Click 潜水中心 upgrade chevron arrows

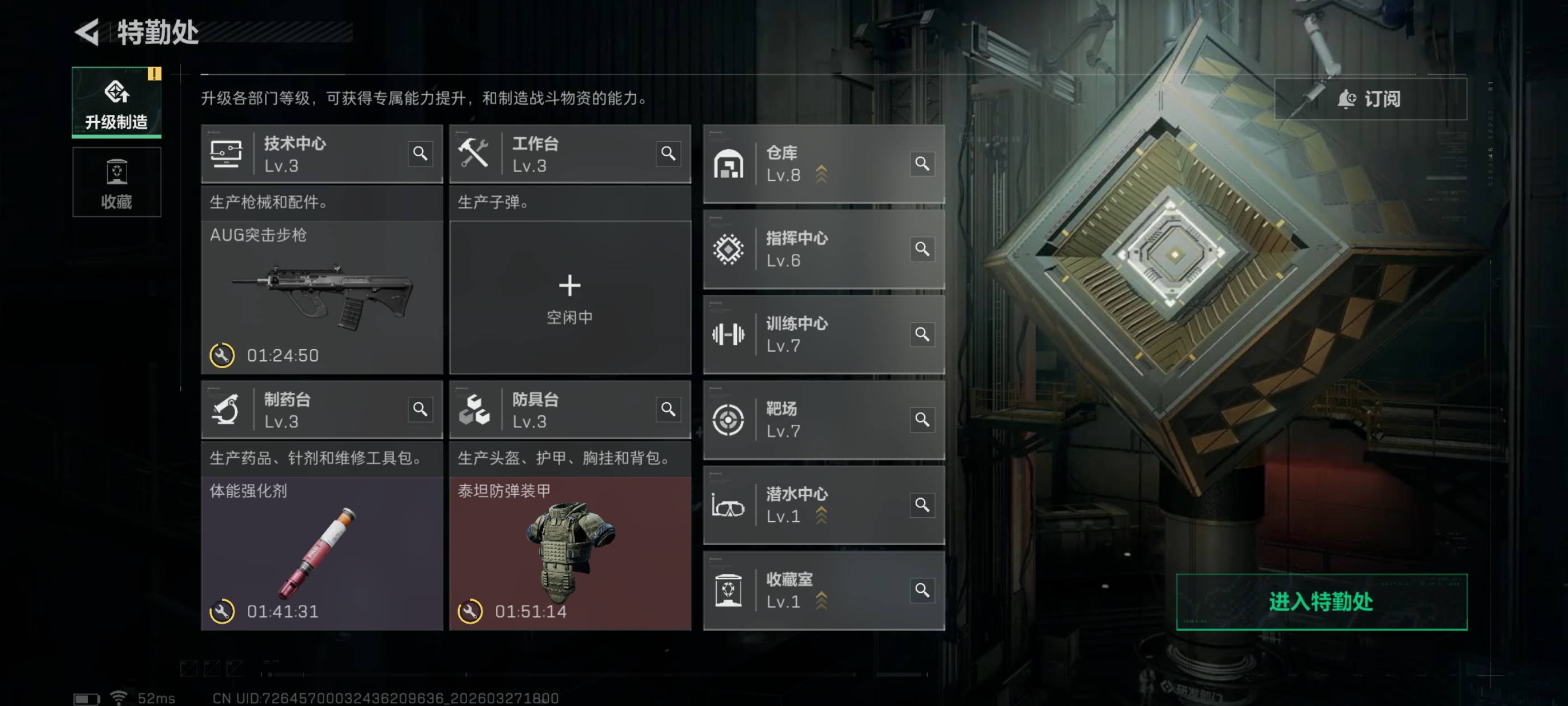point(821,515)
